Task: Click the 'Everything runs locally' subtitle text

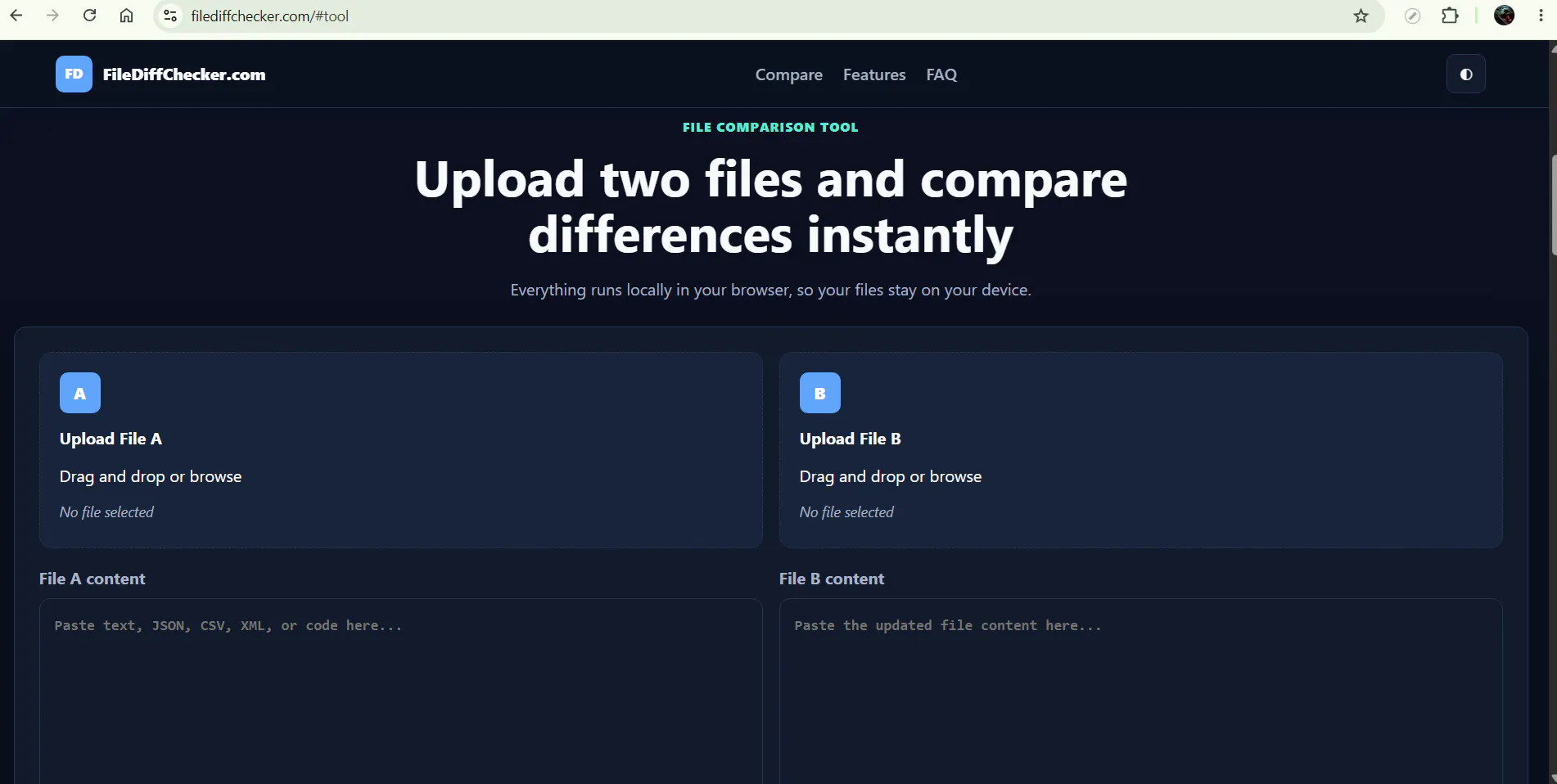Action: coord(770,290)
